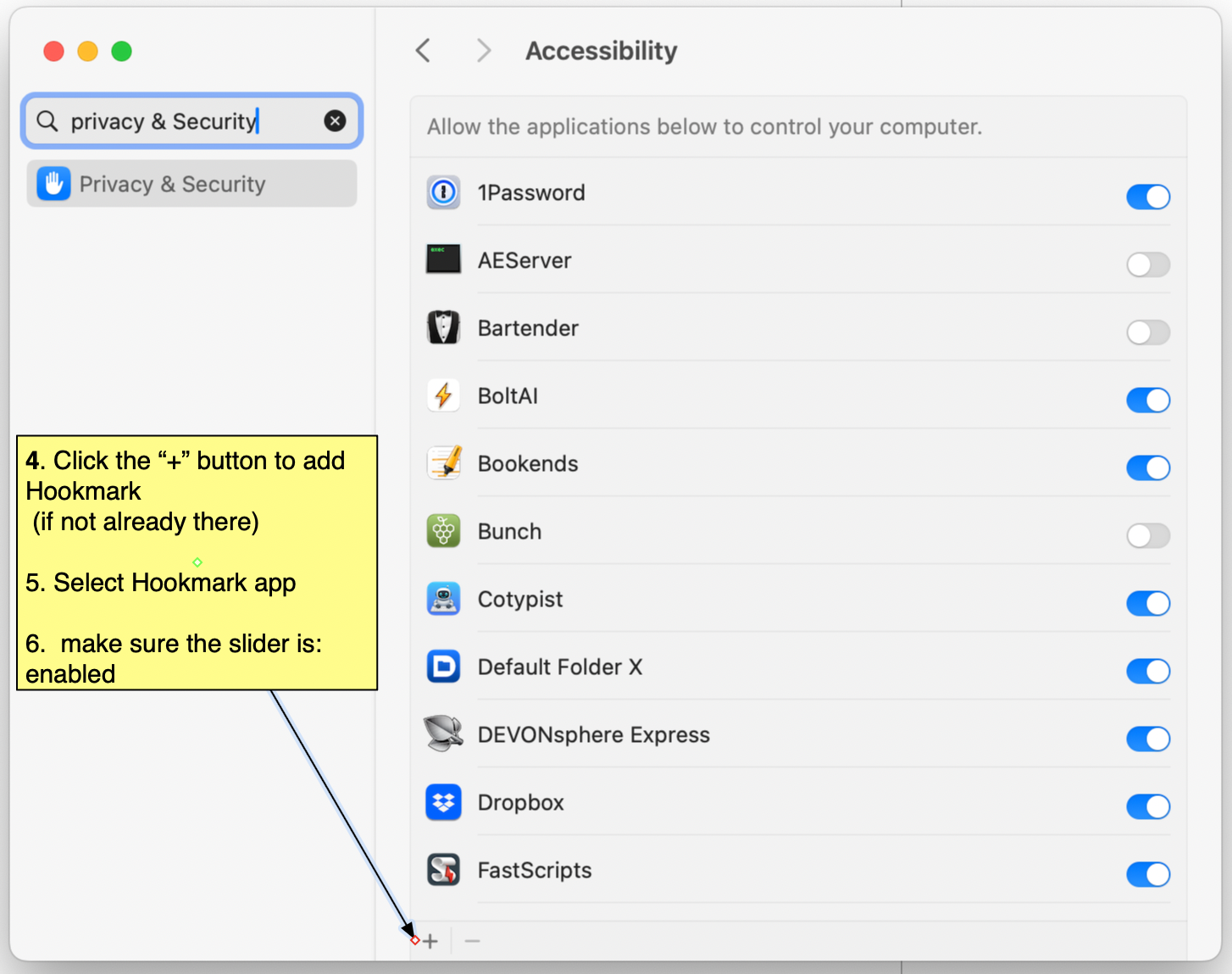
Task: Turn off the BoltAI toggle
Action: click(x=1148, y=400)
